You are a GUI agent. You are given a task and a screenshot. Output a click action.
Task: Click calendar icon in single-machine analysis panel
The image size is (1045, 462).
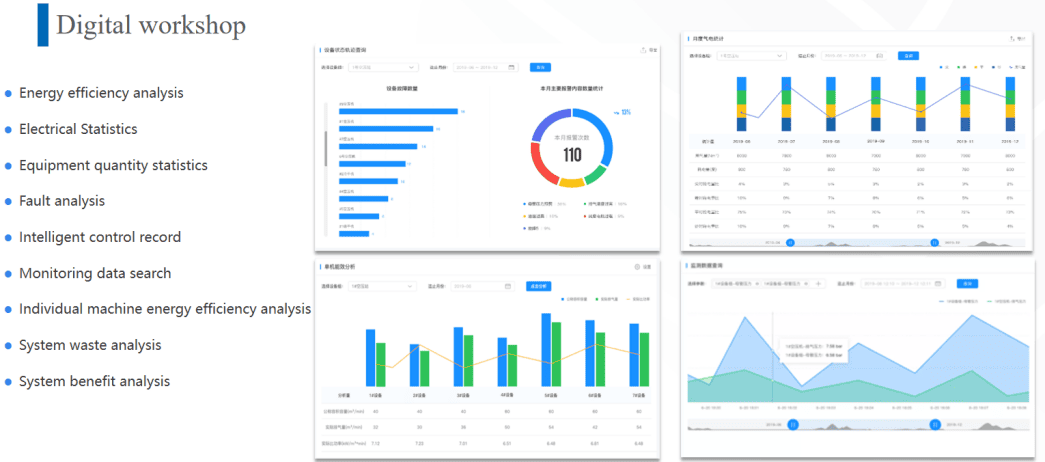[508, 286]
